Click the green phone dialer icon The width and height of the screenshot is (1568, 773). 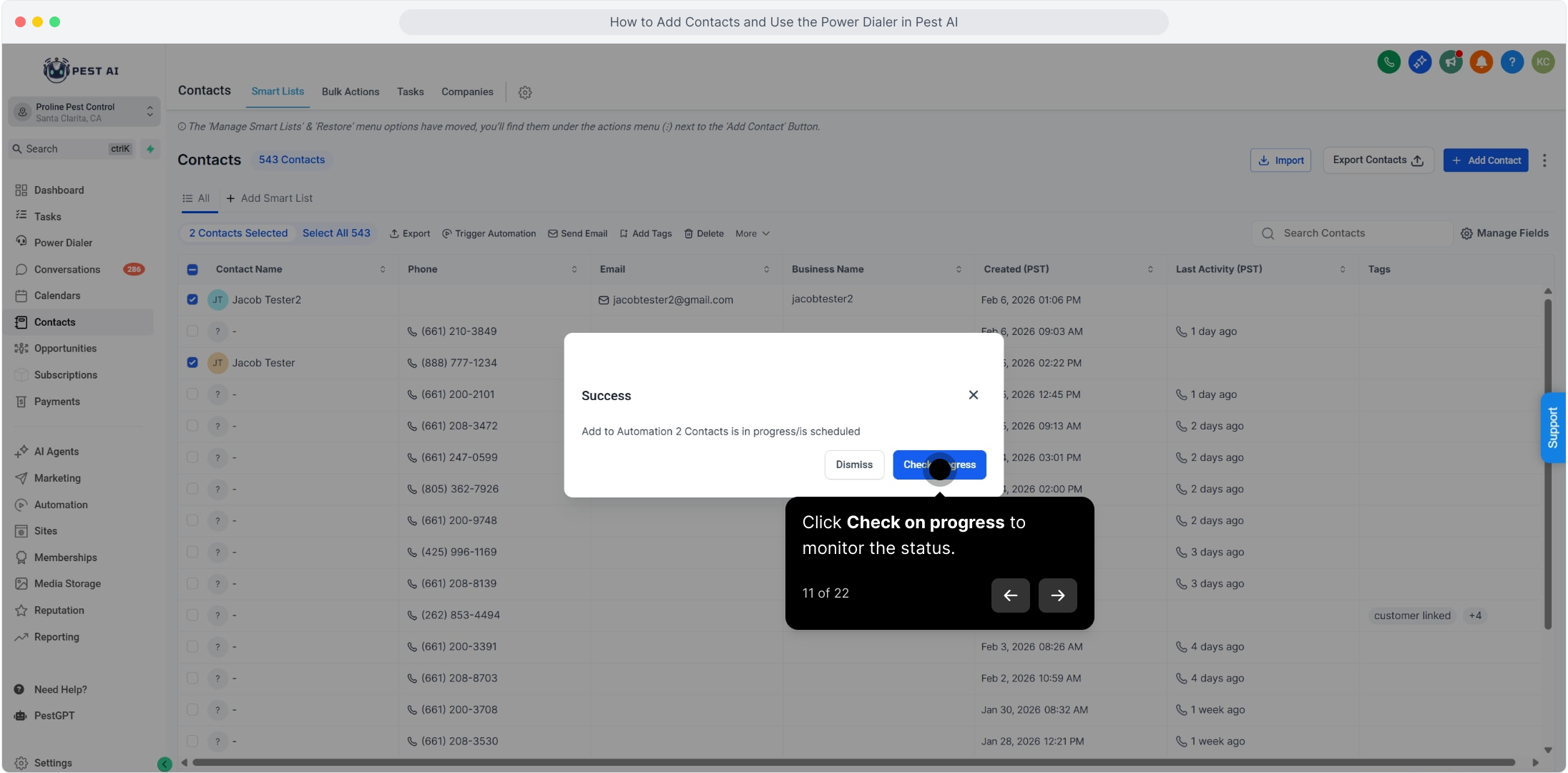click(x=1388, y=62)
